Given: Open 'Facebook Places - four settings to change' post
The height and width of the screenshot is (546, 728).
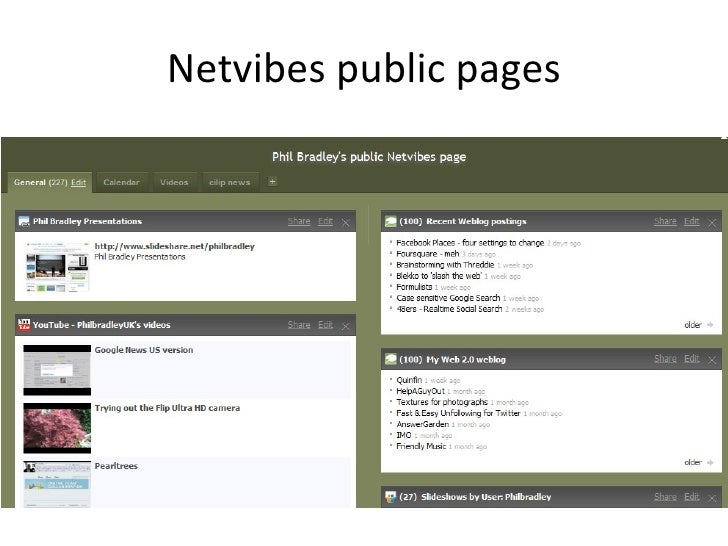Looking at the screenshot, I should coord(470,243).
